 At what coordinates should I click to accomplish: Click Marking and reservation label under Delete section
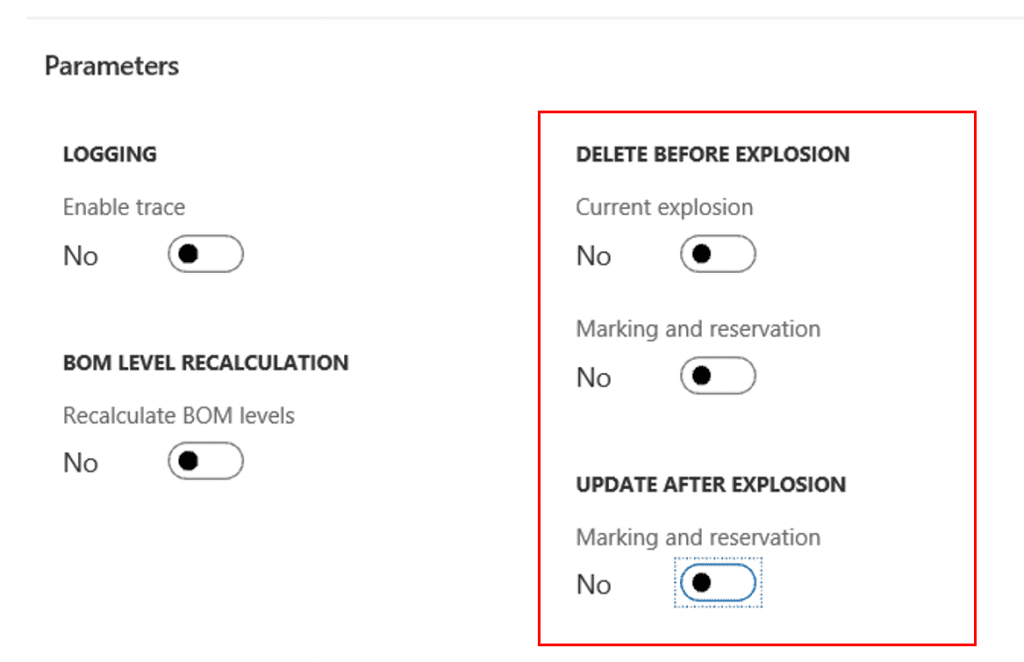pyautogui.click(x=698, y=329)
